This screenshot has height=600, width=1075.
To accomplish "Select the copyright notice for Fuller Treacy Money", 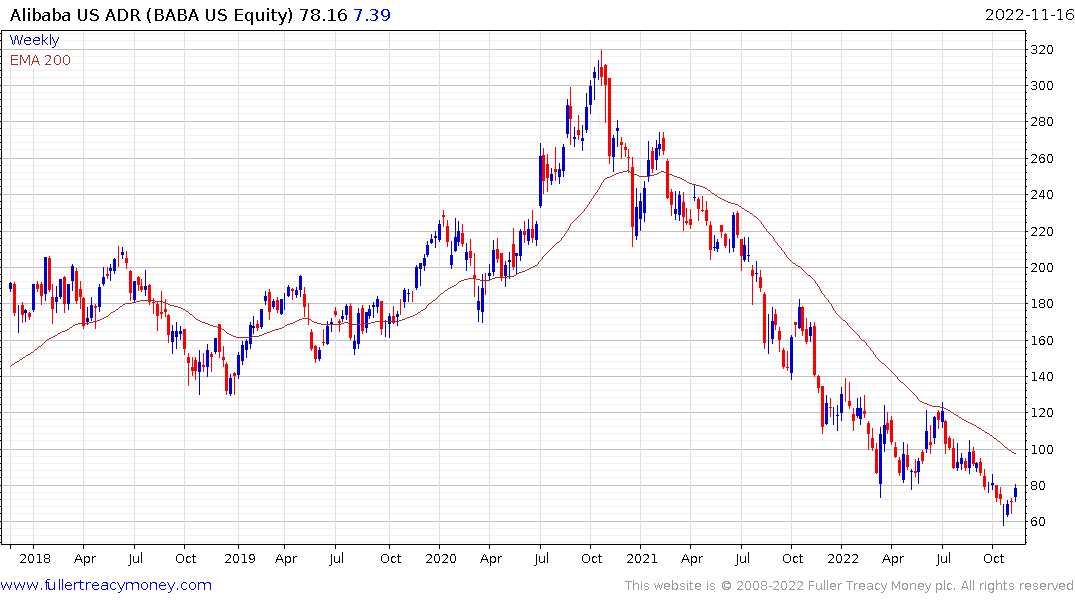I will (849, 586).
